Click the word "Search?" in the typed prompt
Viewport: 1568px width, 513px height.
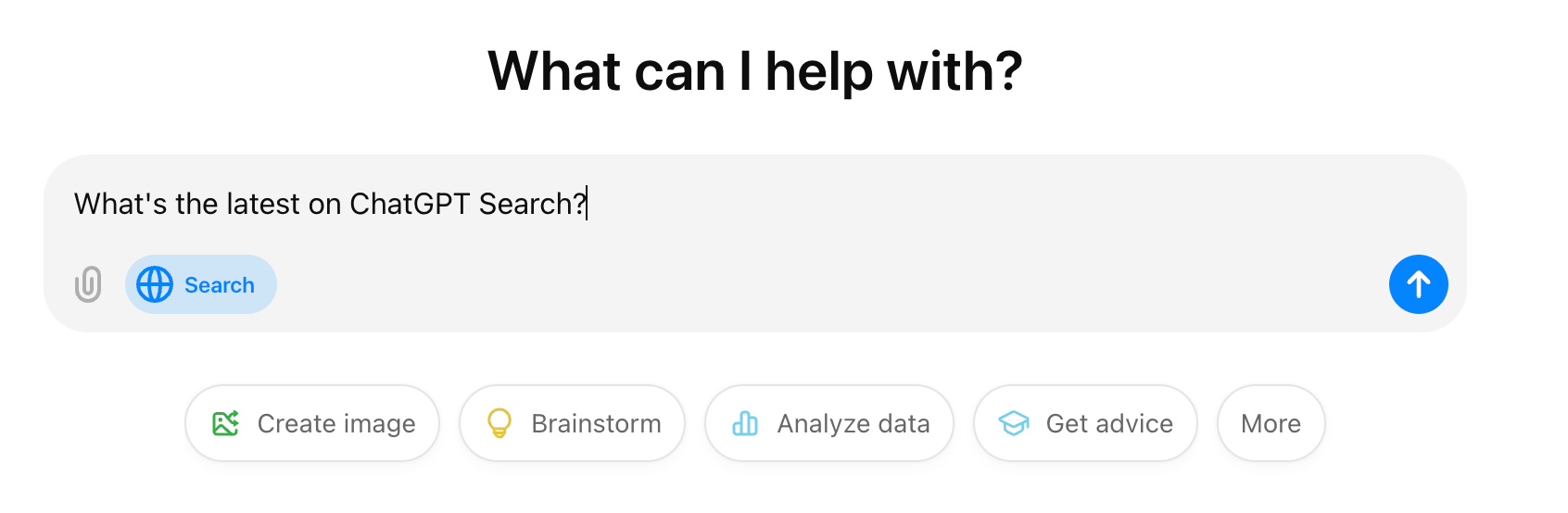[x=532, y=204]
